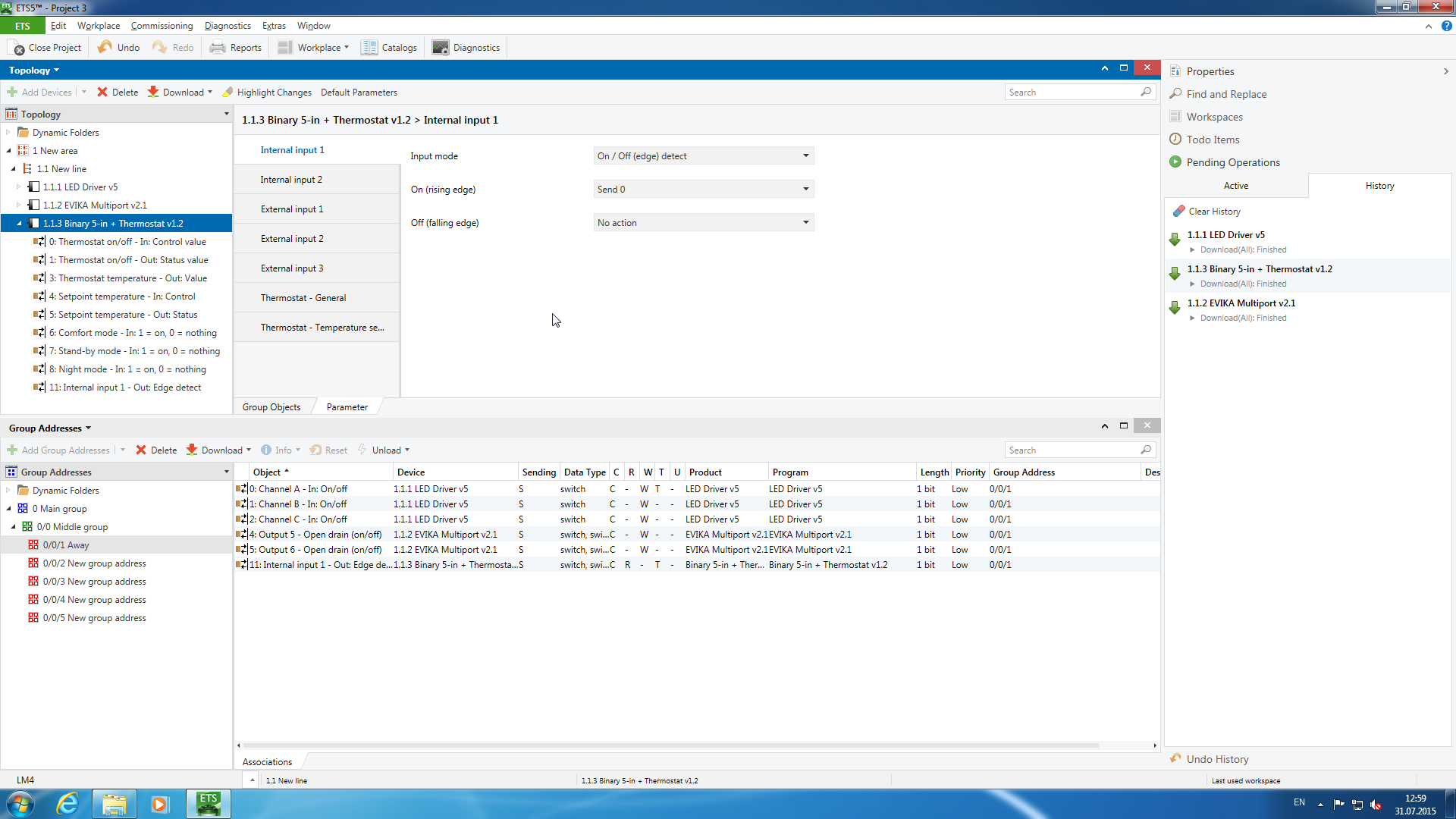Viewport: 1456px width, 819px height.
Task: Switch to Group Objects tab
Action: click(271, 407)
